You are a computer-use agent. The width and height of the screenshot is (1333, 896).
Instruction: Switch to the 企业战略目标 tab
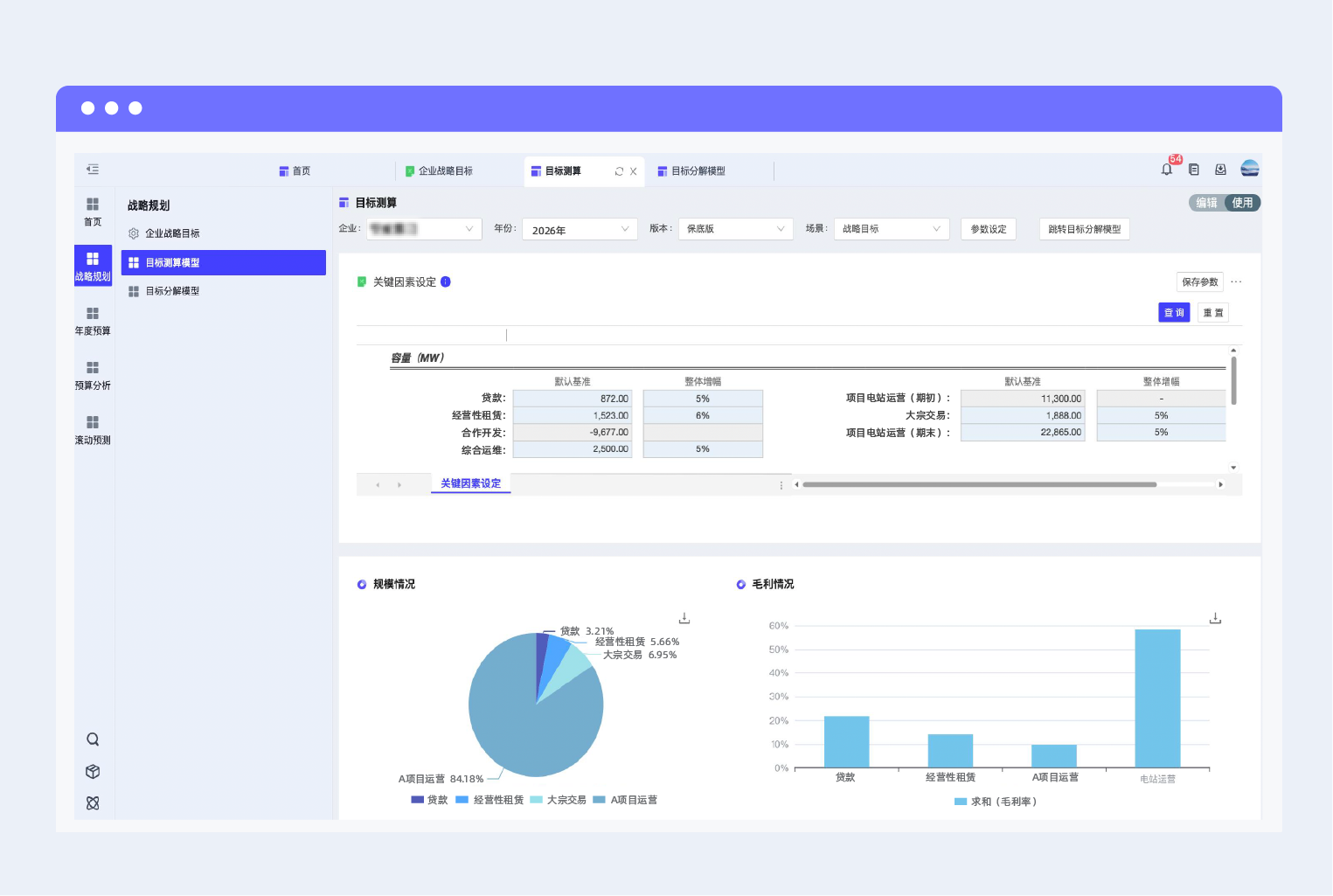coord(439,171)
